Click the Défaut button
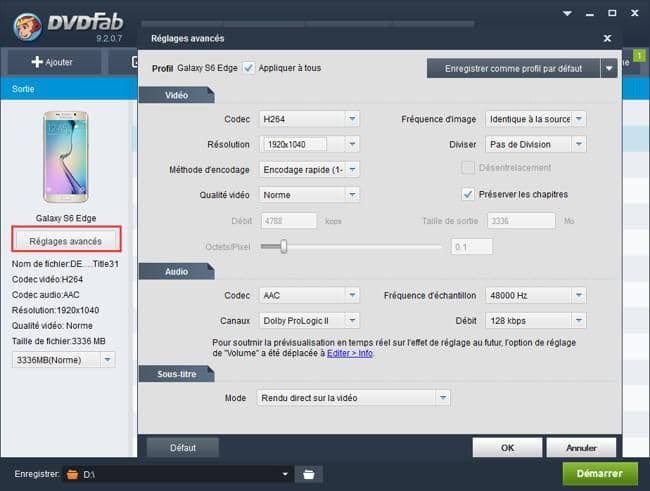The image size is (650, 491). click(183, 448)
